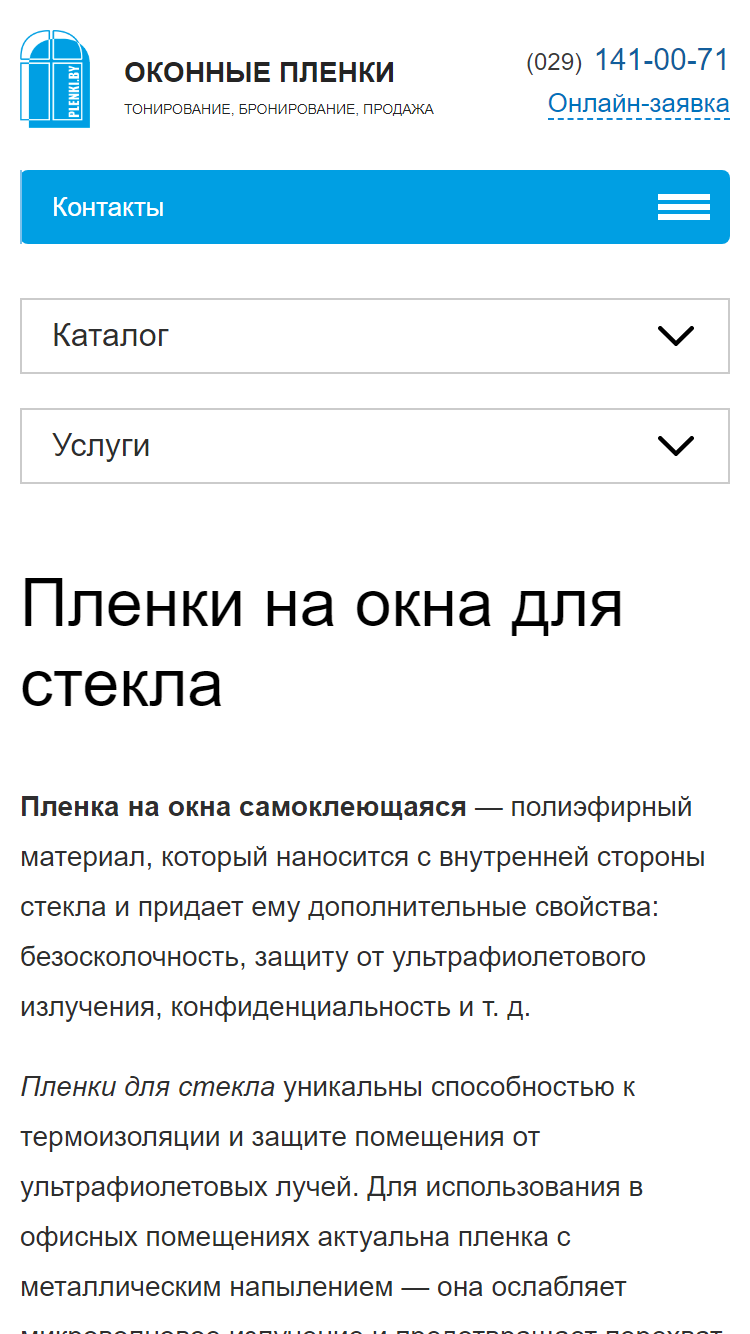This screenshot has width=750, height=1334.
Task: Click the heading Пленки на окна для стекла
Action: tap(322, 645)
